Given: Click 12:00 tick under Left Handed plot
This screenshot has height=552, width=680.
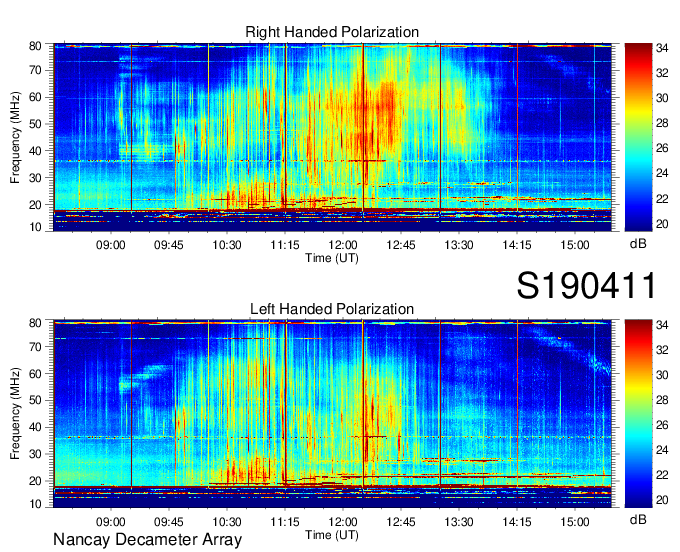Looking at the screenshot, I should coord(343,522).
